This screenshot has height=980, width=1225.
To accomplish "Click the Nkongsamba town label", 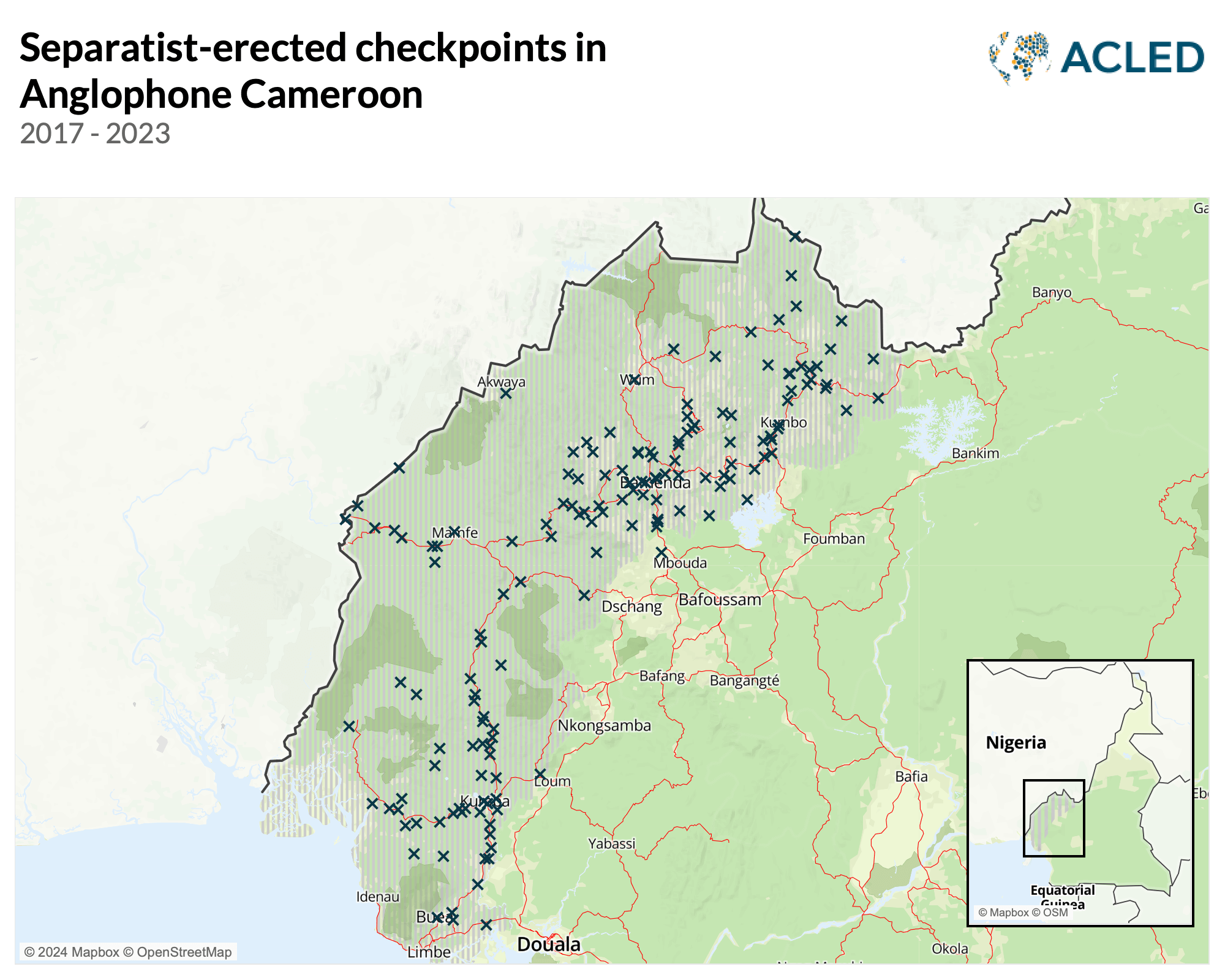I will [x=604, y=725].
